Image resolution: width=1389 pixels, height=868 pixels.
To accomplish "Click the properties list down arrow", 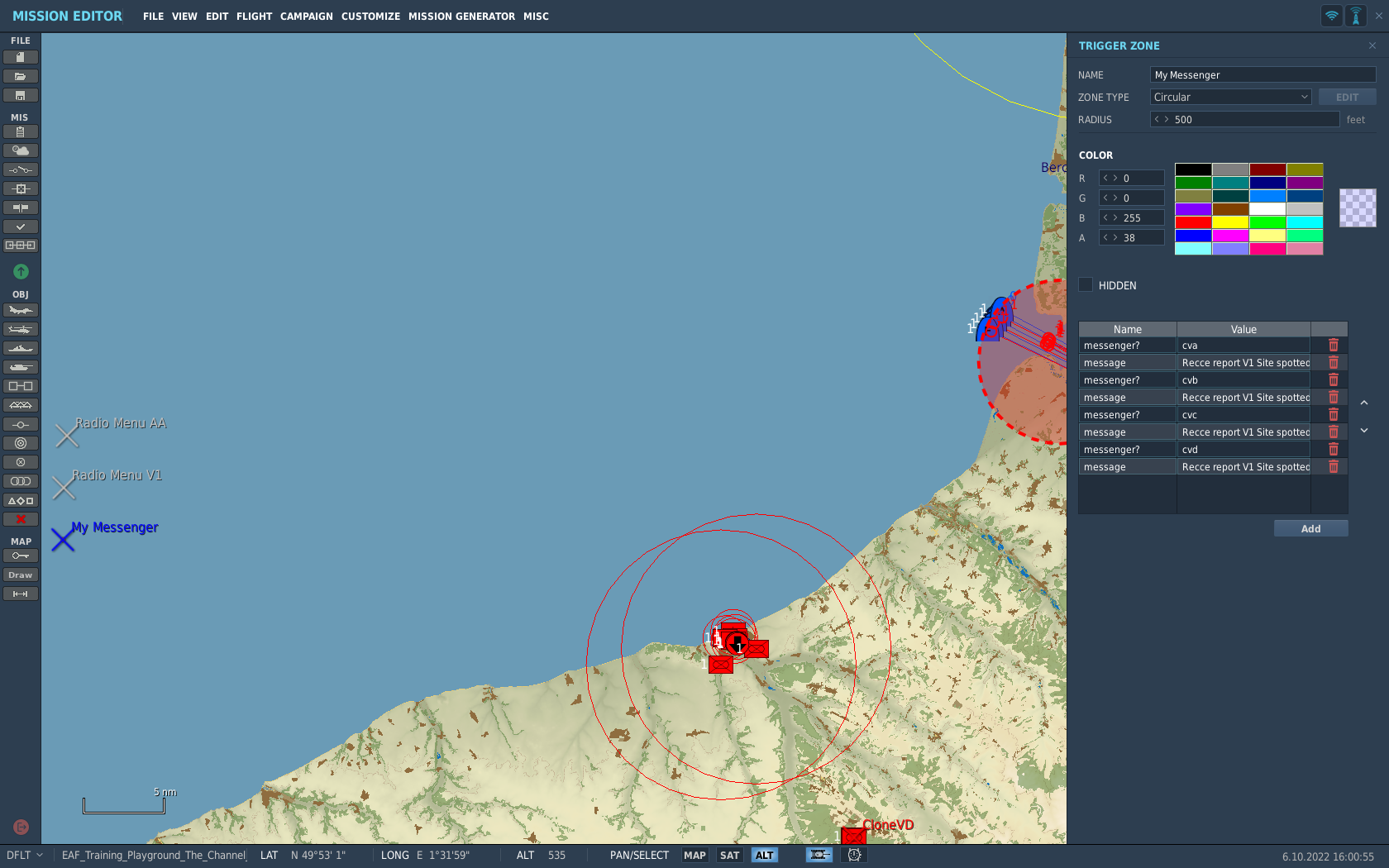I will tap(1364, 430).
